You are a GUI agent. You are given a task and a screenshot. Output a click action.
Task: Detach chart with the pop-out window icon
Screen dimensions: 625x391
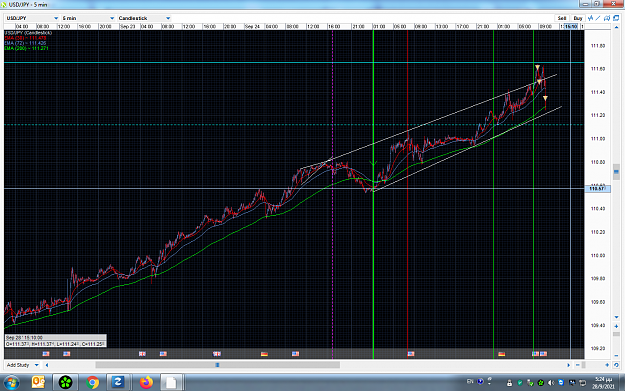616,18
